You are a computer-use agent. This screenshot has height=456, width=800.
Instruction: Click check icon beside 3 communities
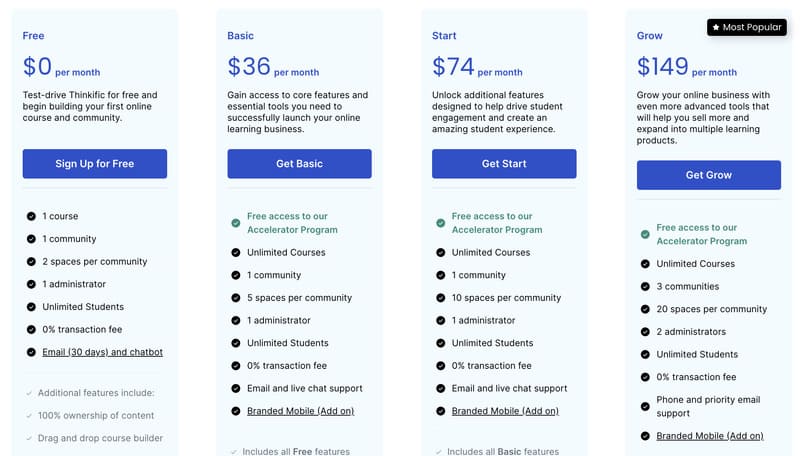pos(646,287)
